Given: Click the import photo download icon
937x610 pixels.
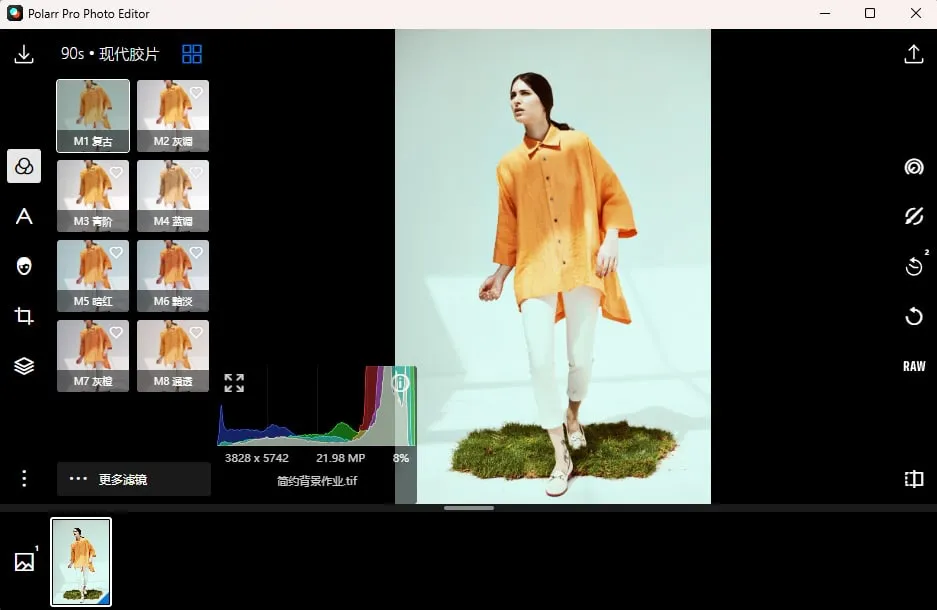Looking at the screenshot, I should [x=24, y=55].
